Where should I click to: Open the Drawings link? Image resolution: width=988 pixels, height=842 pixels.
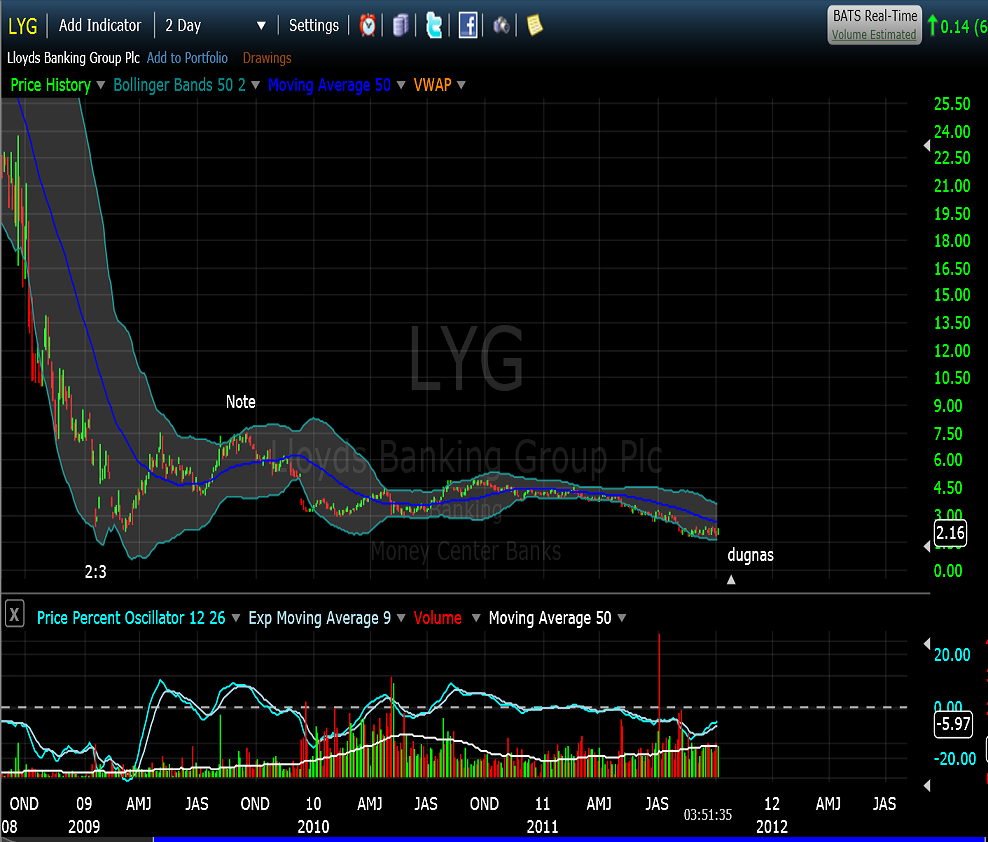tap(267, 58)
